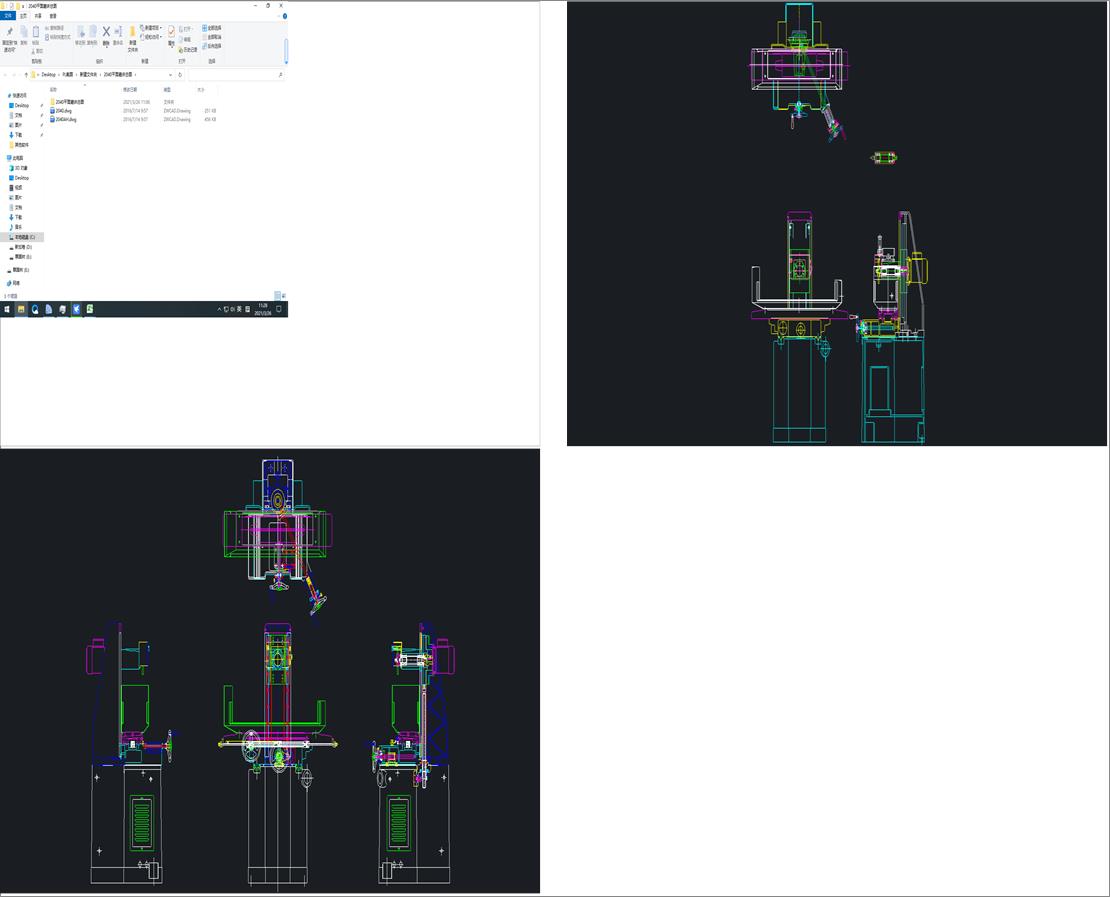The image size is (1110, 897).
Task: Switch to the Home ribbon tab
Action: [x=23, y=16]
